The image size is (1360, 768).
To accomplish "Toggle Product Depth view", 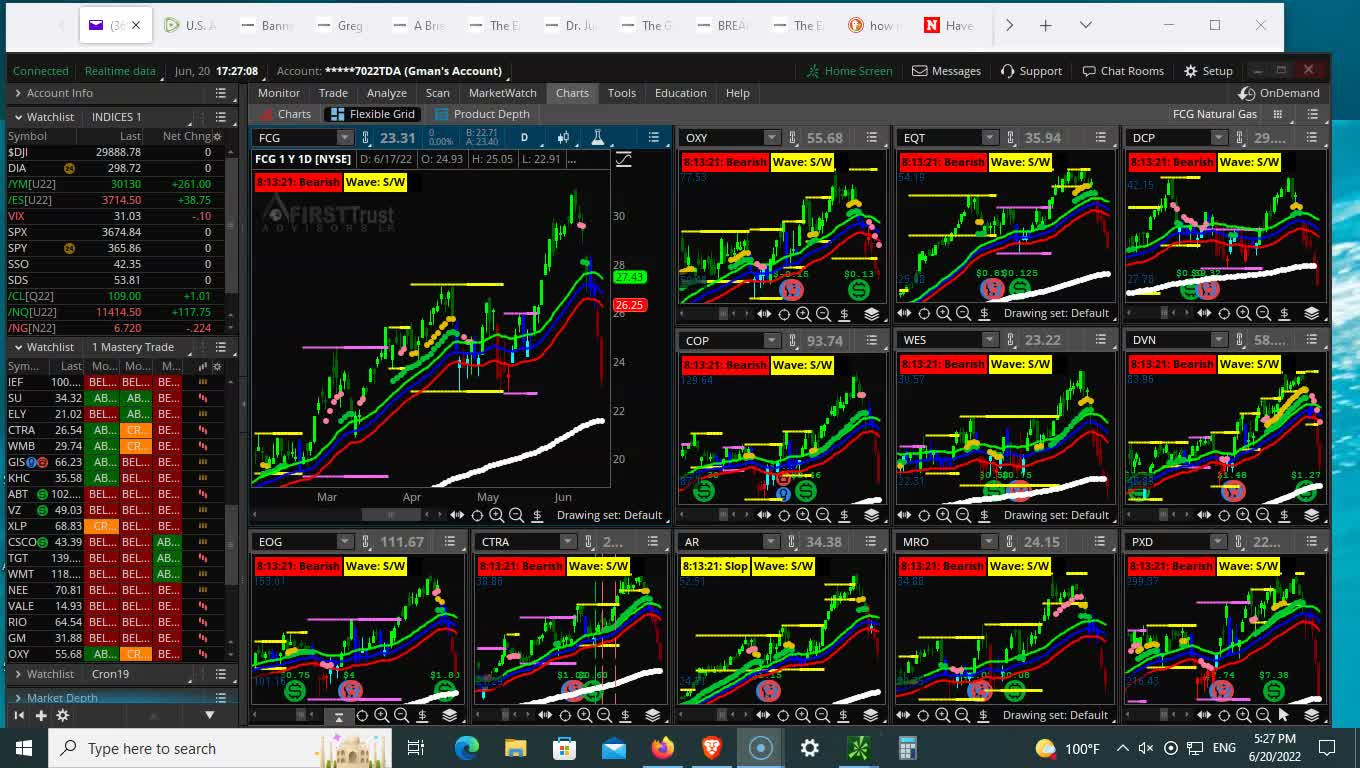I will pyautogui.click(x=481, y=114).
